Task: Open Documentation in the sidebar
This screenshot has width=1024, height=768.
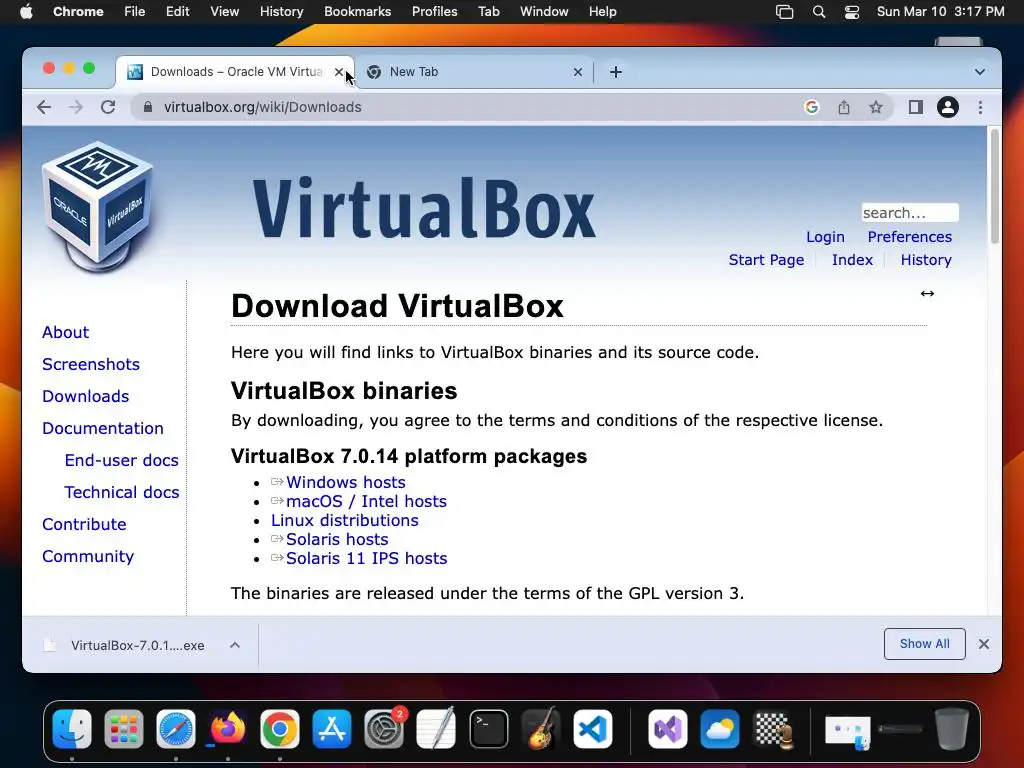Action: pyautogui.click(x=103, y=428)
